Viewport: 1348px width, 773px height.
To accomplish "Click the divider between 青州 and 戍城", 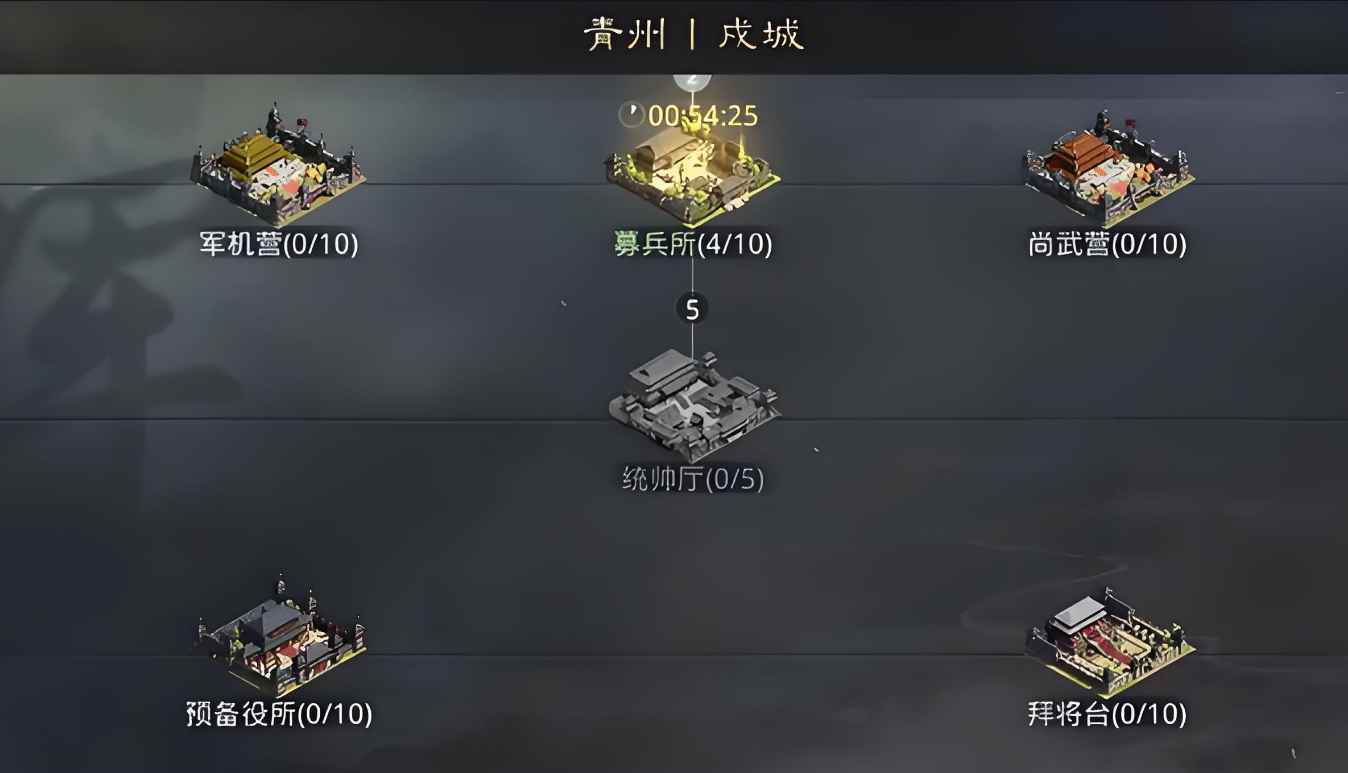I will (691, 35).
